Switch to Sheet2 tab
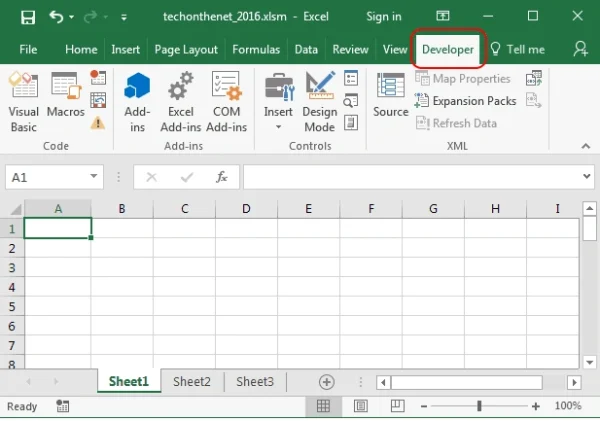The height and width of the screenshot is (421, 600). [x=192, y=382]
